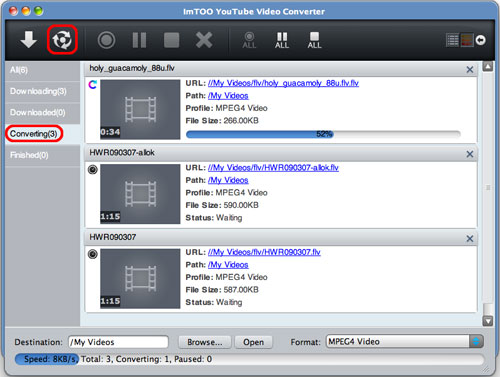Screen dimensions: 500x377
Task: Open URL link HWR090307-allok.flv
Action: (273, 168)
